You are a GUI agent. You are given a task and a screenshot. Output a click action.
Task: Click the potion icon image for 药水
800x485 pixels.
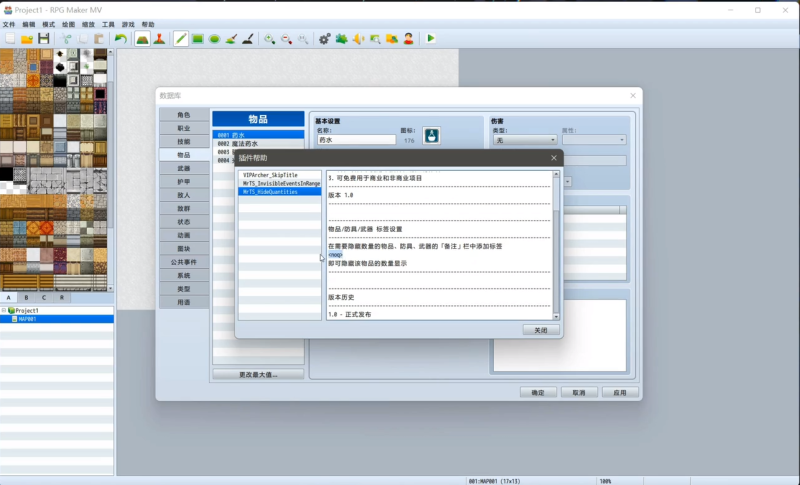pyautogui.click(x=432, y=136)
